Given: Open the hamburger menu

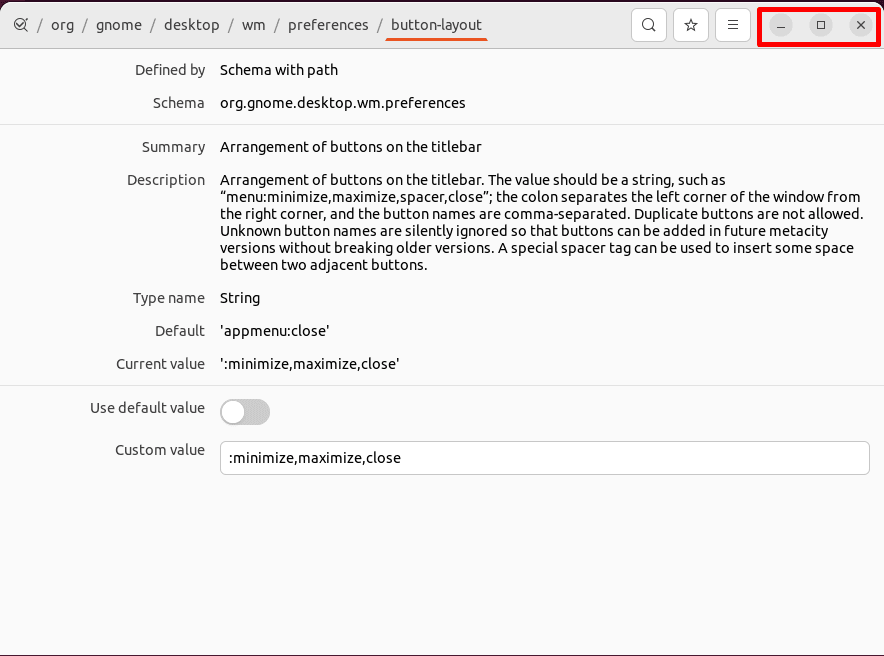Looking at the screenshot, I should pos(732,25).
